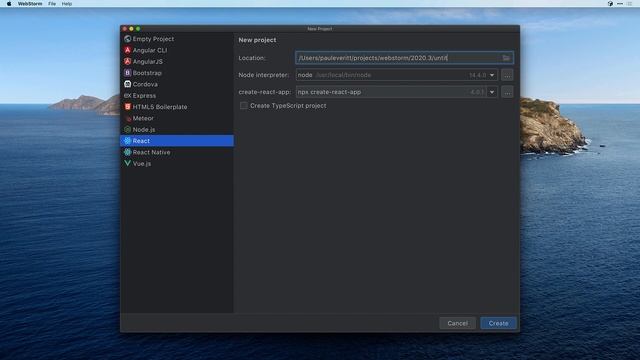Click the Bootstrap B icon
The height and width of the screenshot is (360, 640).
pyautogui.click(x=127, y=73)
